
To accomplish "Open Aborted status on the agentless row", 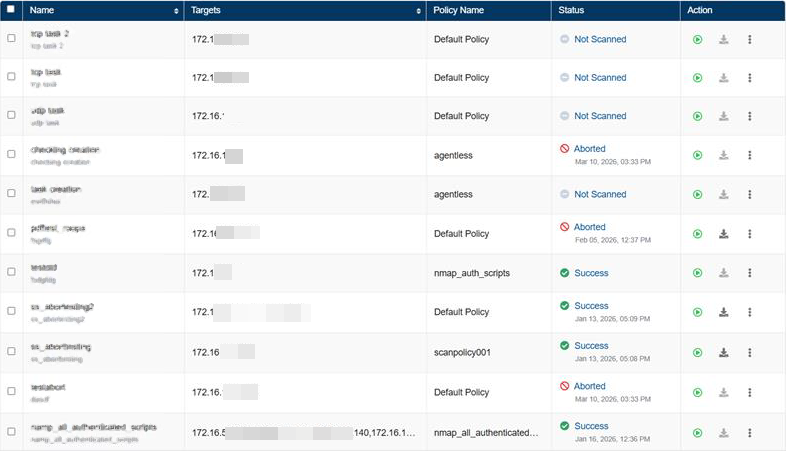I will click(590, 149).
